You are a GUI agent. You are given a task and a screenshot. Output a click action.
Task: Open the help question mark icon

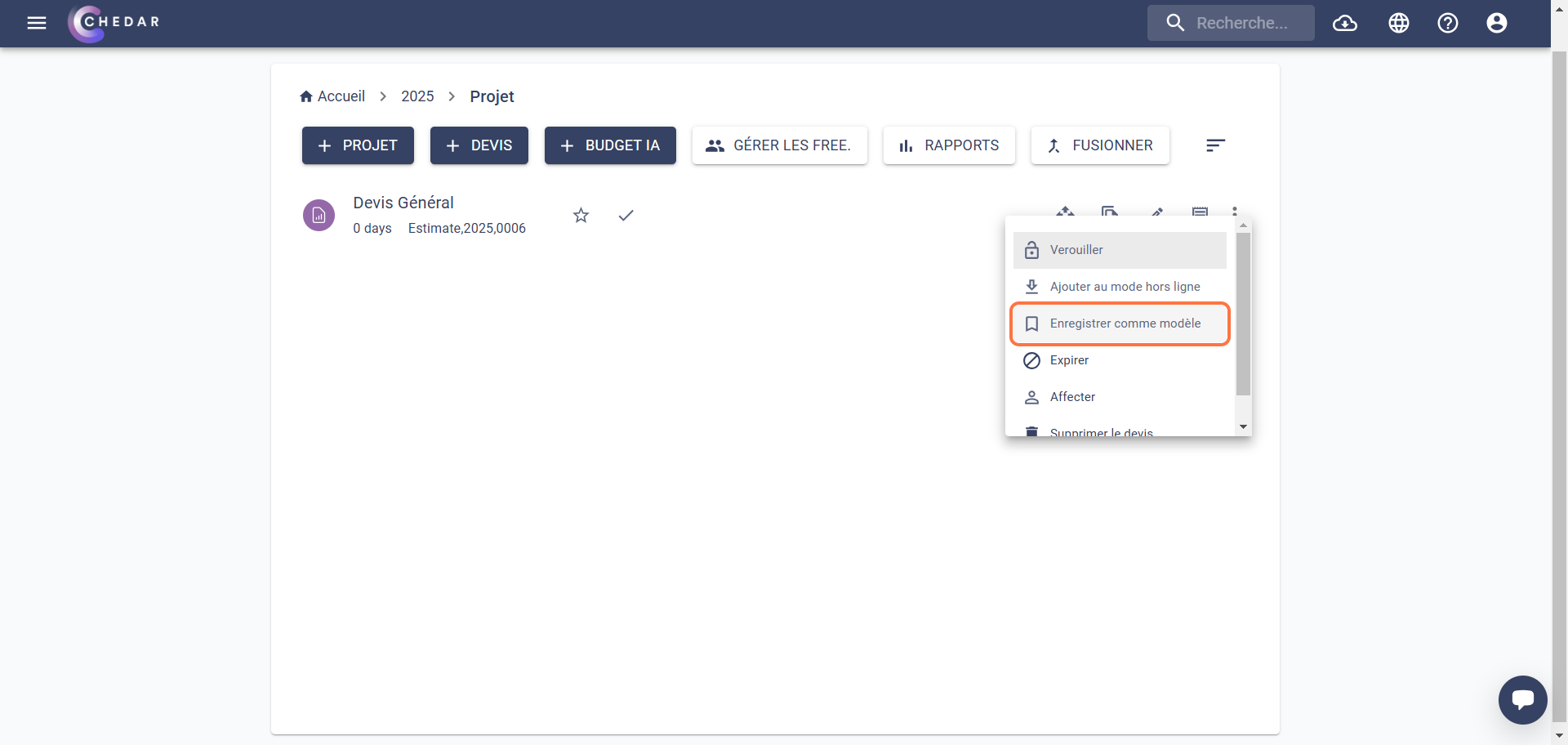(x=1448, y=23)
